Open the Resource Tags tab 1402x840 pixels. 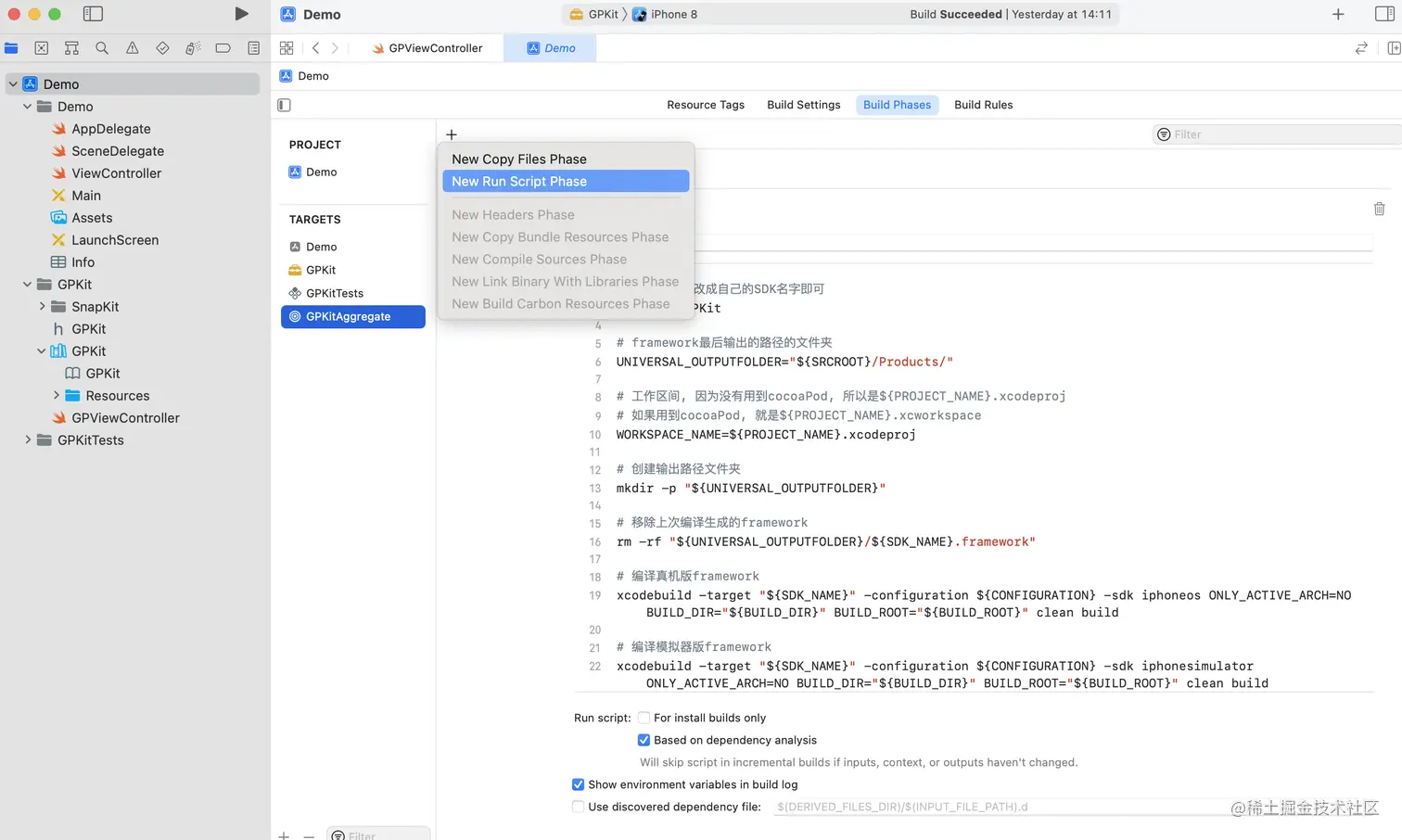706,105
